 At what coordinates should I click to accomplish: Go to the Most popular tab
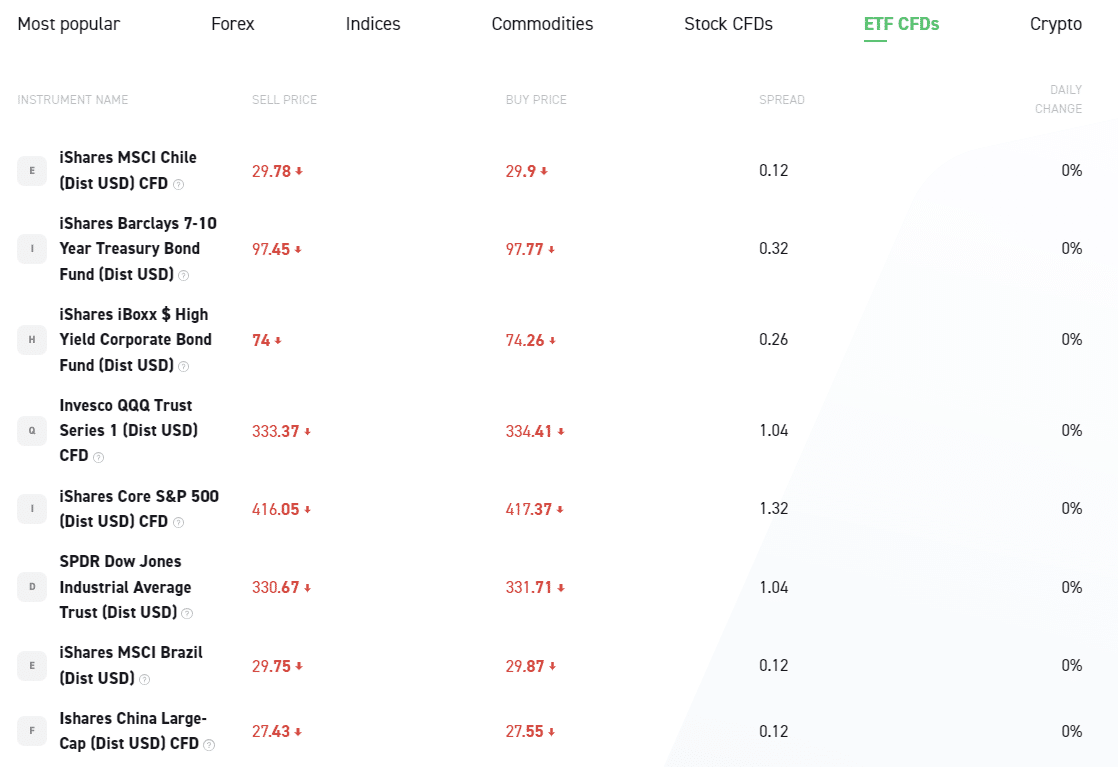click(x=69, y=24)
